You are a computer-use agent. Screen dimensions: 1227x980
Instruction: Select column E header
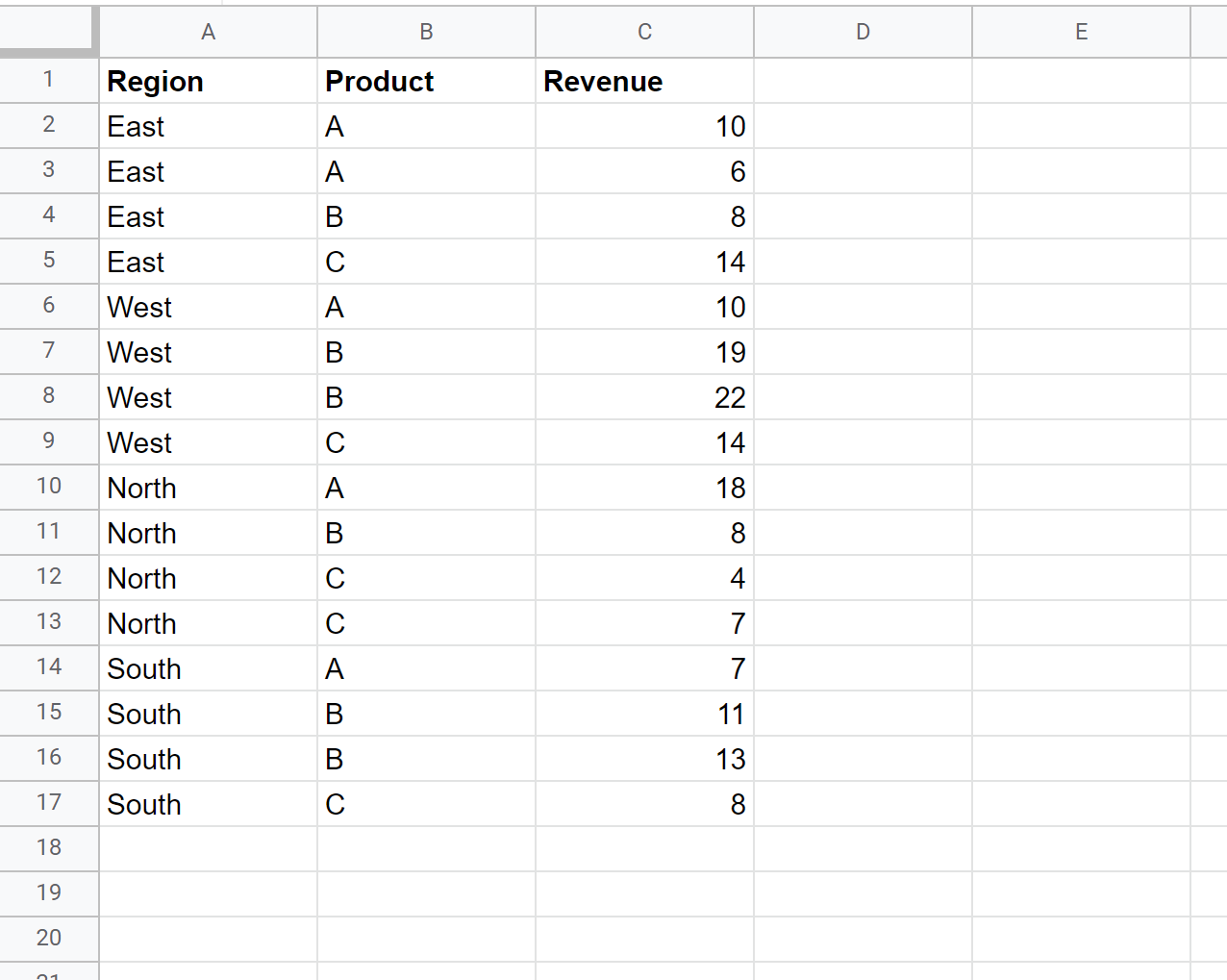tap(1081, 32)
